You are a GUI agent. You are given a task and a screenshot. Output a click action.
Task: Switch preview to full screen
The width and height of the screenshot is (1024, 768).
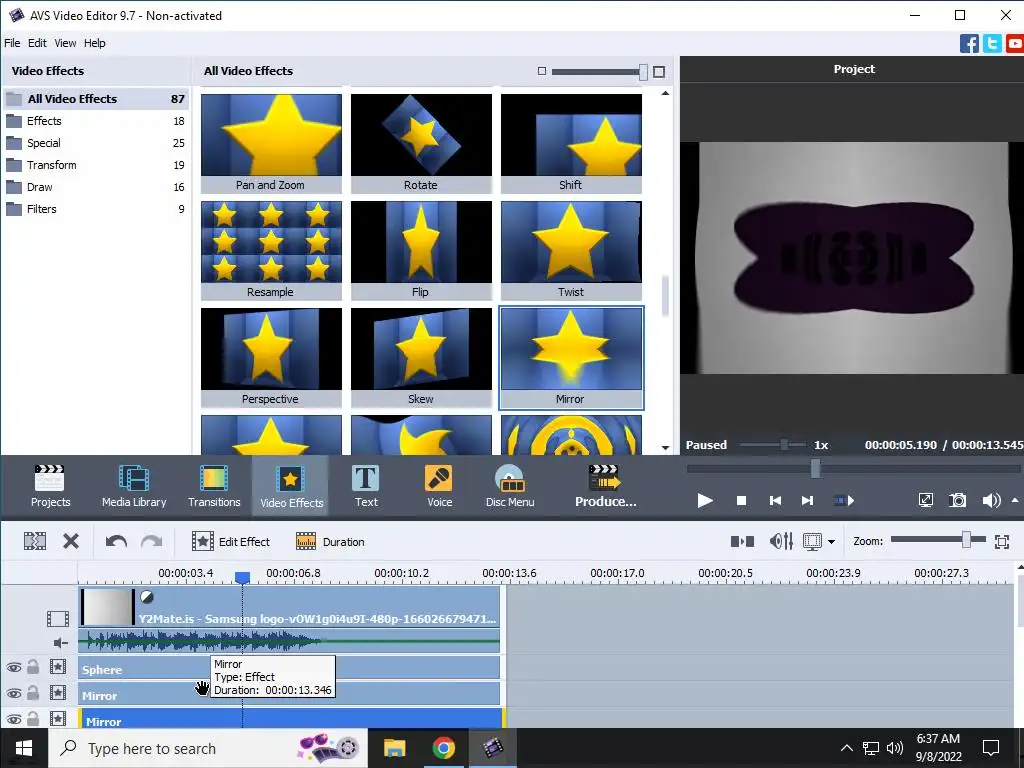[x=925, y=501]
